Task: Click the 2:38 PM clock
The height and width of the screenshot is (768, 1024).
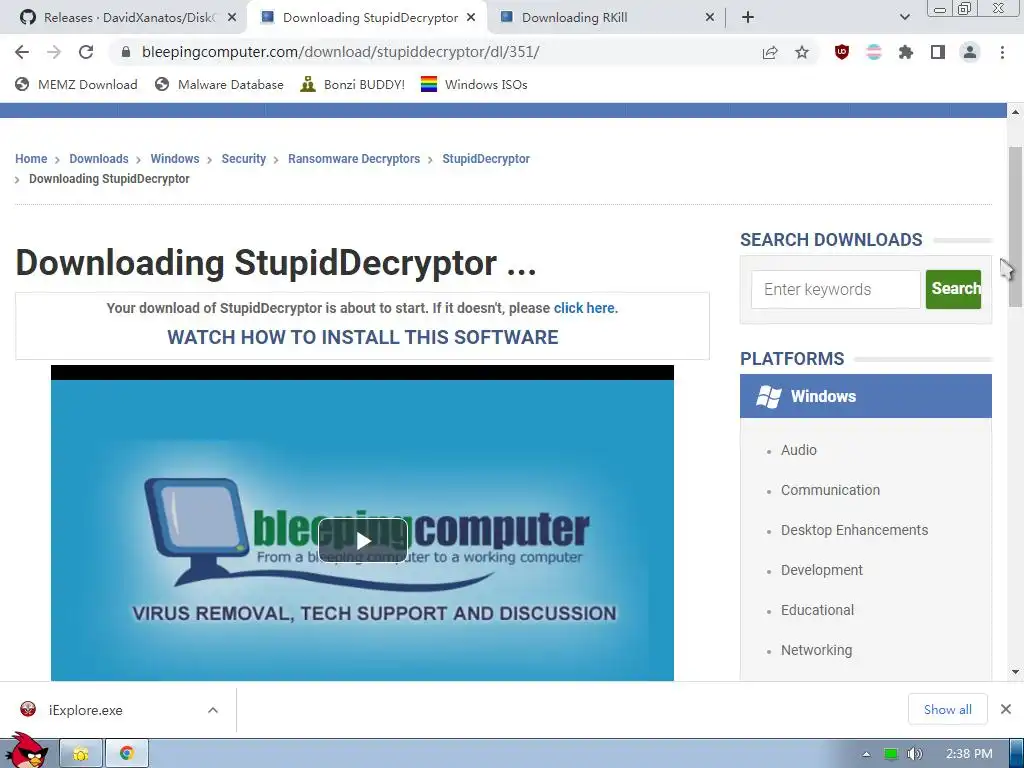Action: (x=969, y=754)
